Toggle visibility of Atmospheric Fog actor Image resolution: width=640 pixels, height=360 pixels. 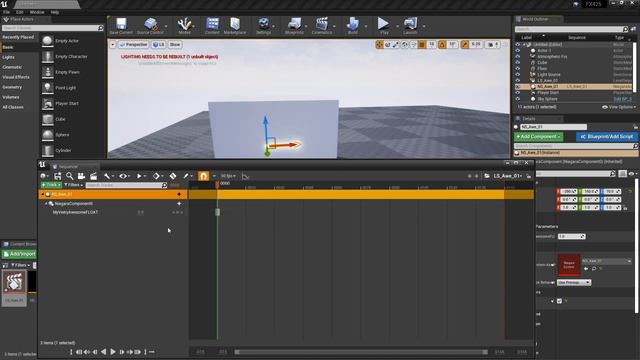(x=518, y=56)
